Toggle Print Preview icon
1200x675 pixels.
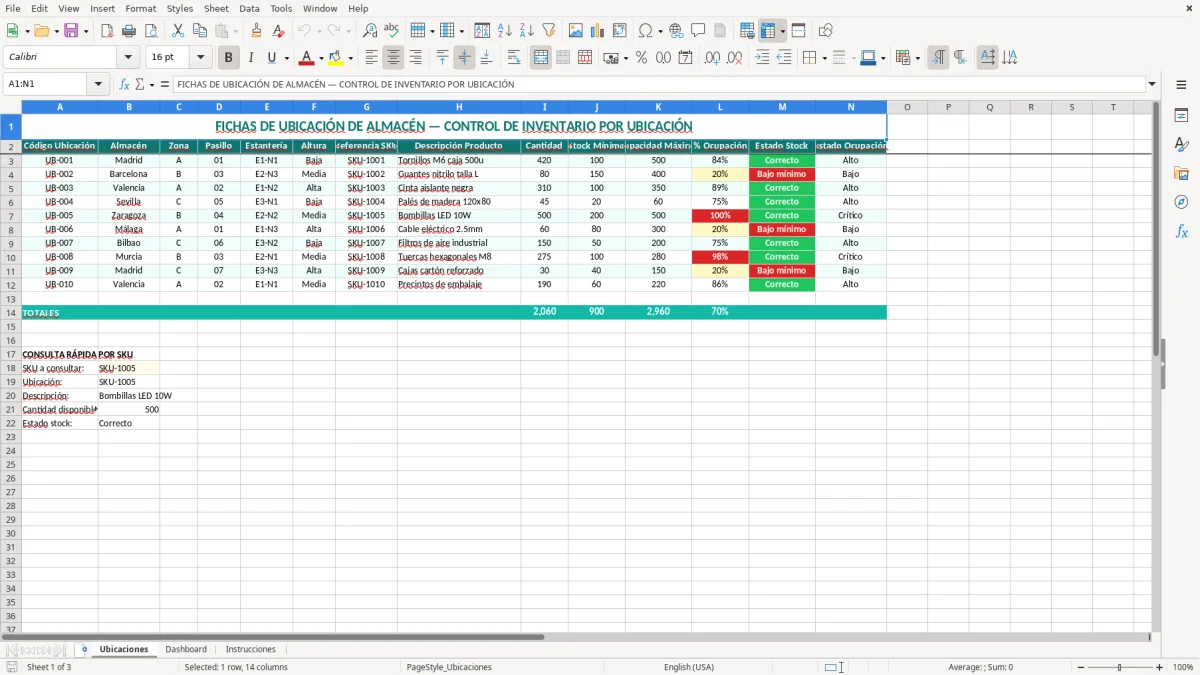tap(151, 31)
